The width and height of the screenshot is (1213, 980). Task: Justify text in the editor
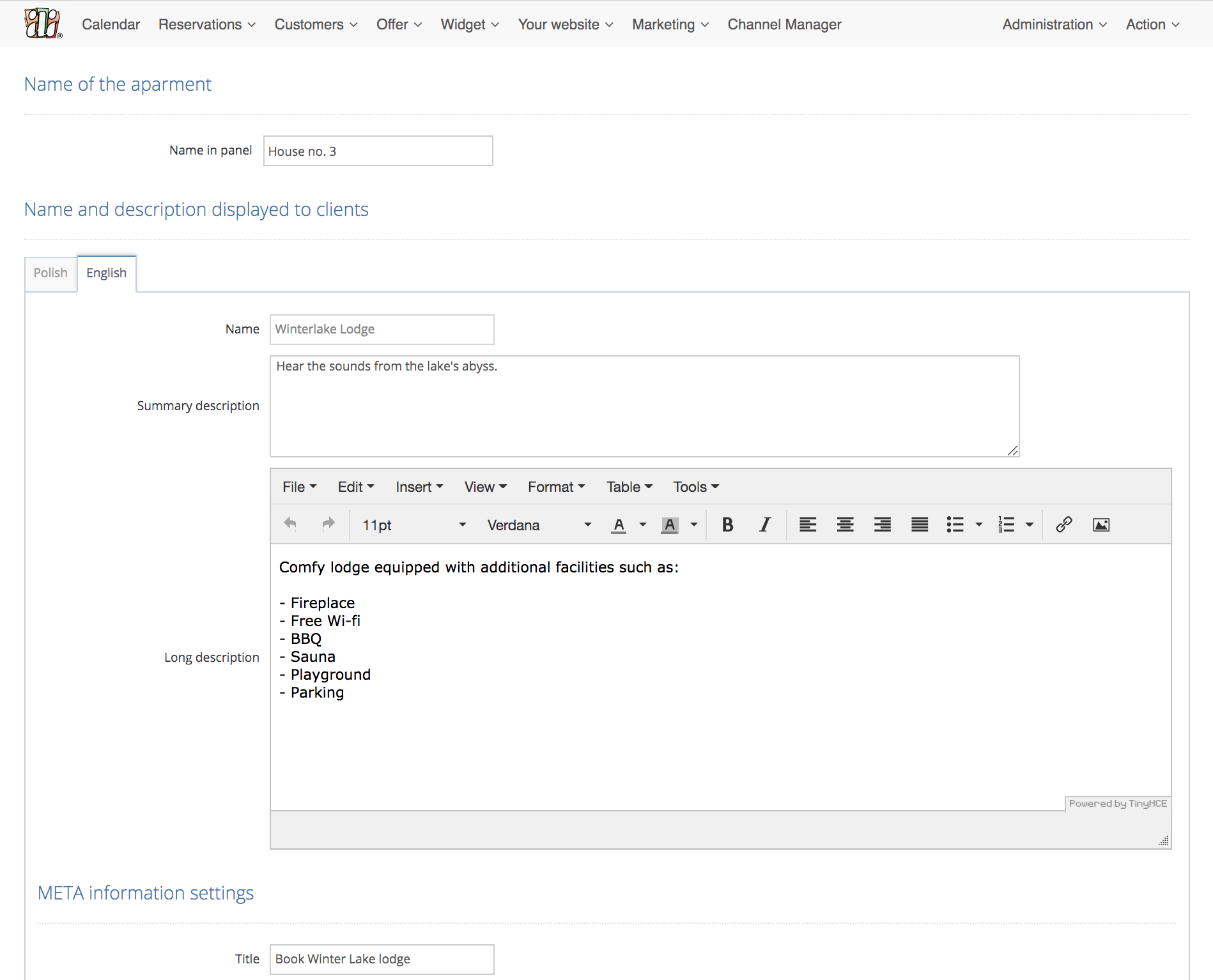tap(920, 524)
